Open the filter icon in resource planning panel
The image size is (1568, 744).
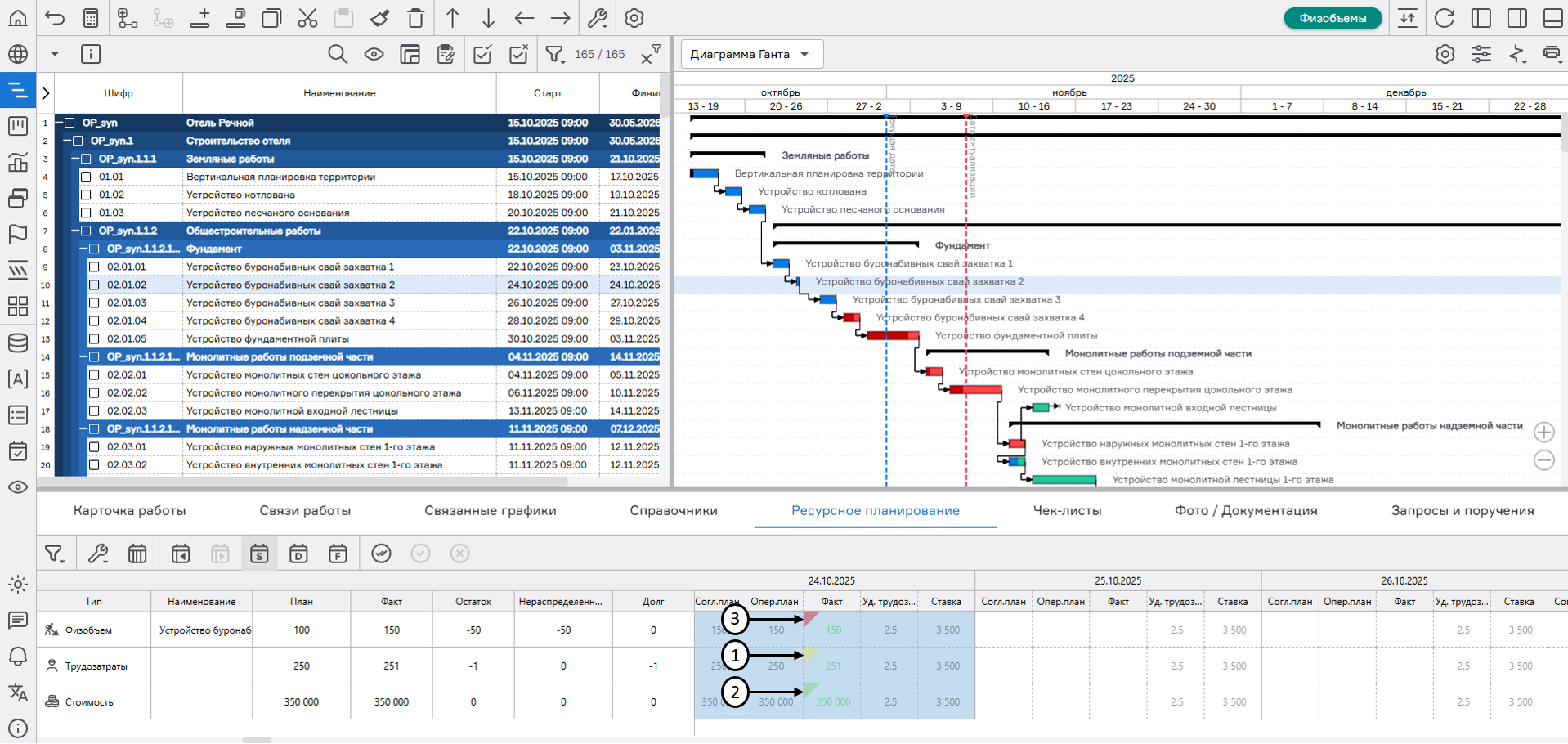(55, 554)
